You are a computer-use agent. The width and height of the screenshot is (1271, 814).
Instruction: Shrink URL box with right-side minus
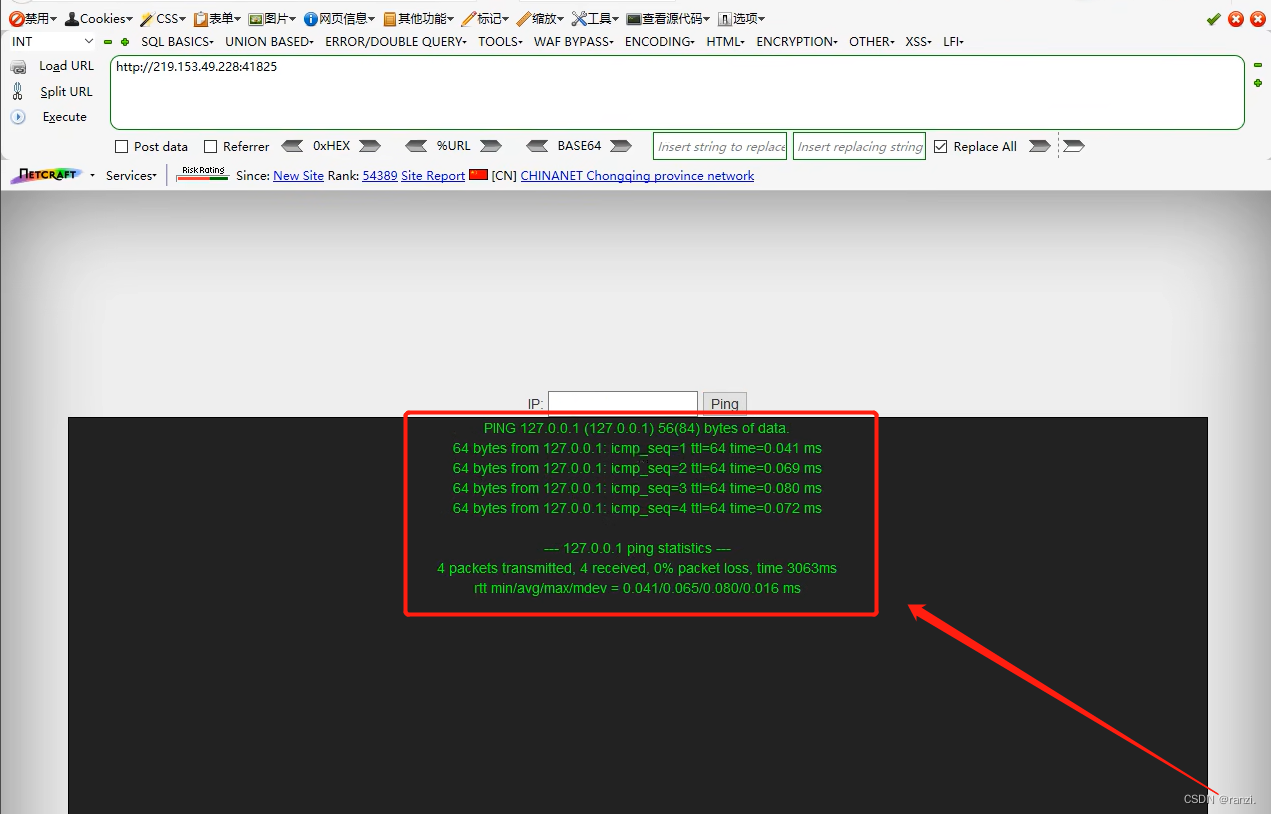[x=1258, y=65]
